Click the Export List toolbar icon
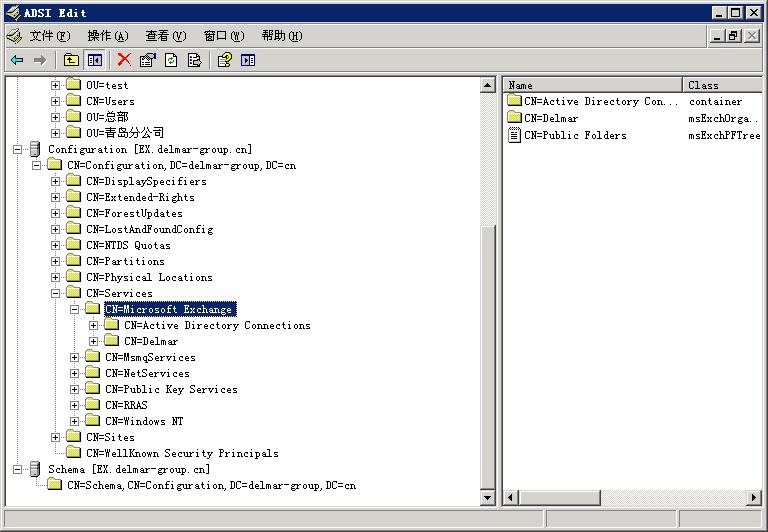This screenshot has width=768, height=532. tap(194, 60)
